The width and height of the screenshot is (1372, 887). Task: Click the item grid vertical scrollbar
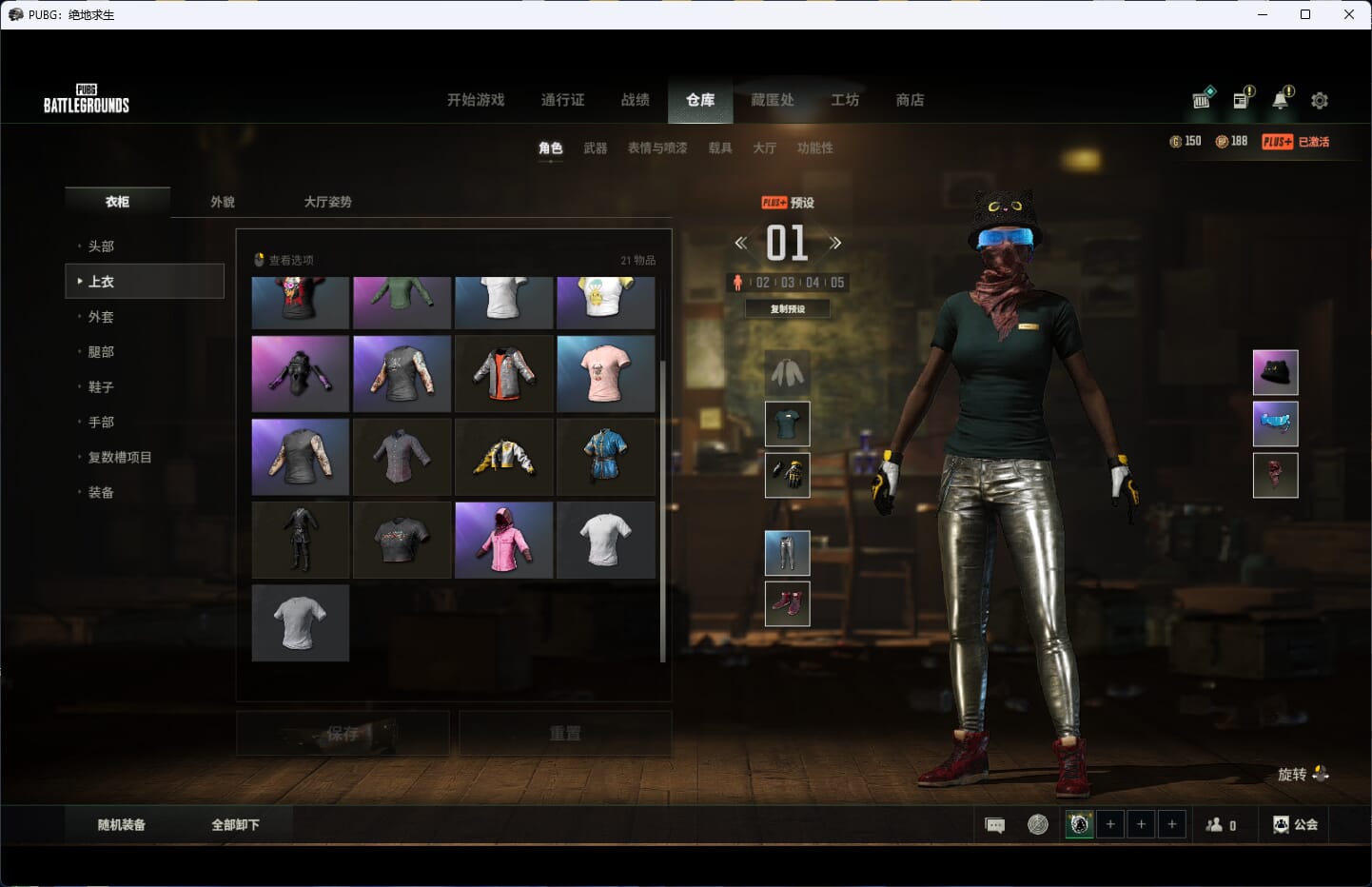click(x=663, y=511)
